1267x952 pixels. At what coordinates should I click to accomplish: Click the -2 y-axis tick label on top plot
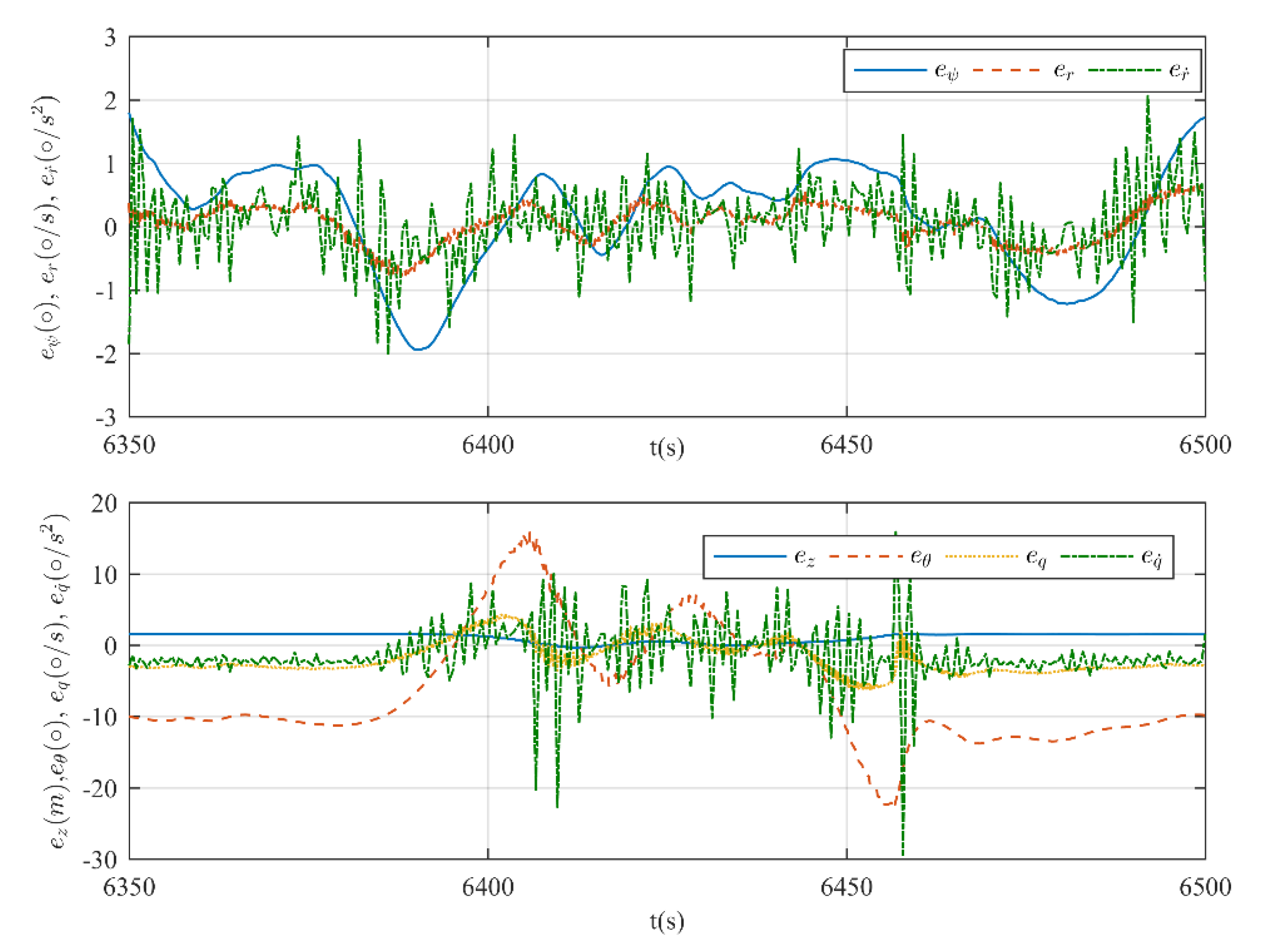106,355
